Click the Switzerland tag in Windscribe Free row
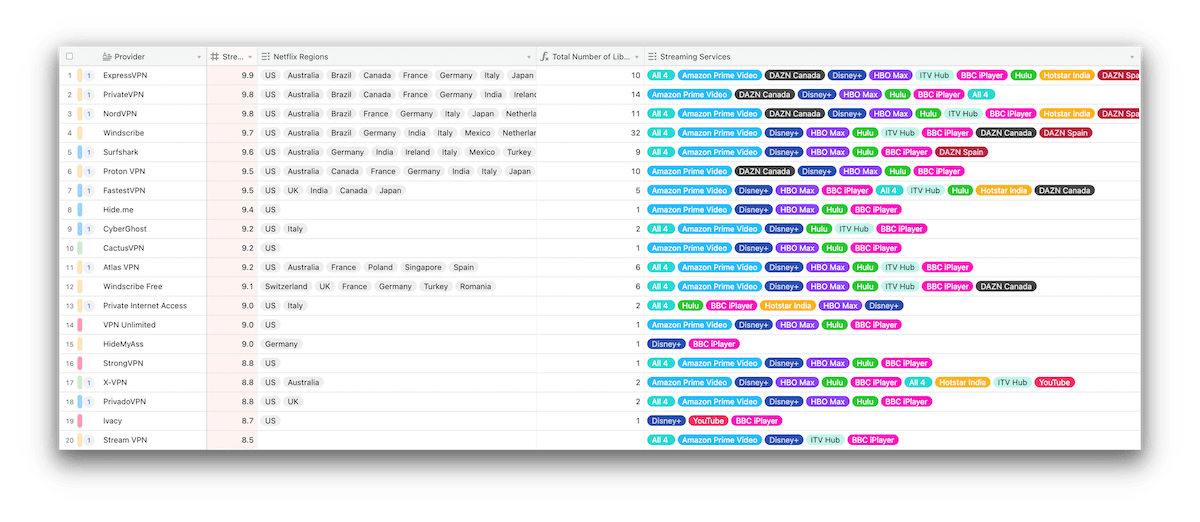1200x522 pixels. click(x=286, y=287)
